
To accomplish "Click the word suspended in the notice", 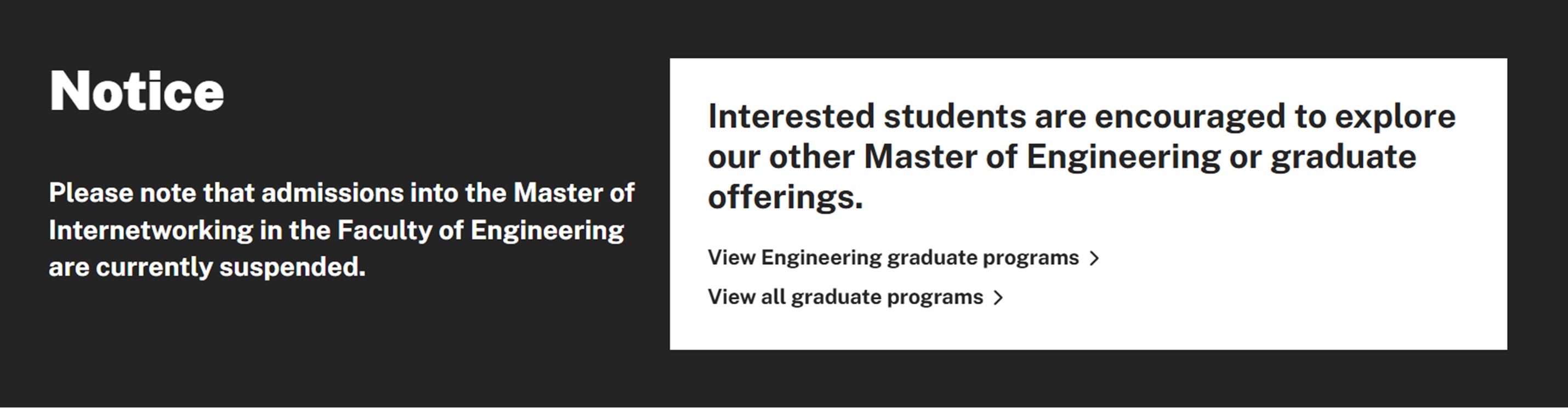I will [x=292, y=267].
